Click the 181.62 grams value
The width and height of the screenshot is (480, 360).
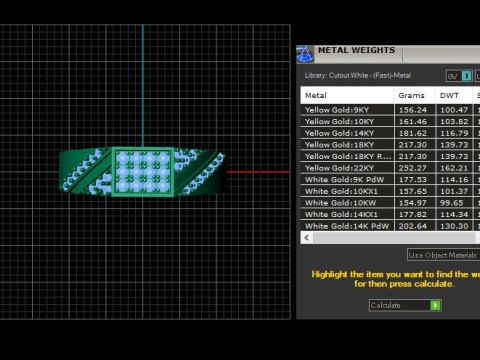pos(413,133)
